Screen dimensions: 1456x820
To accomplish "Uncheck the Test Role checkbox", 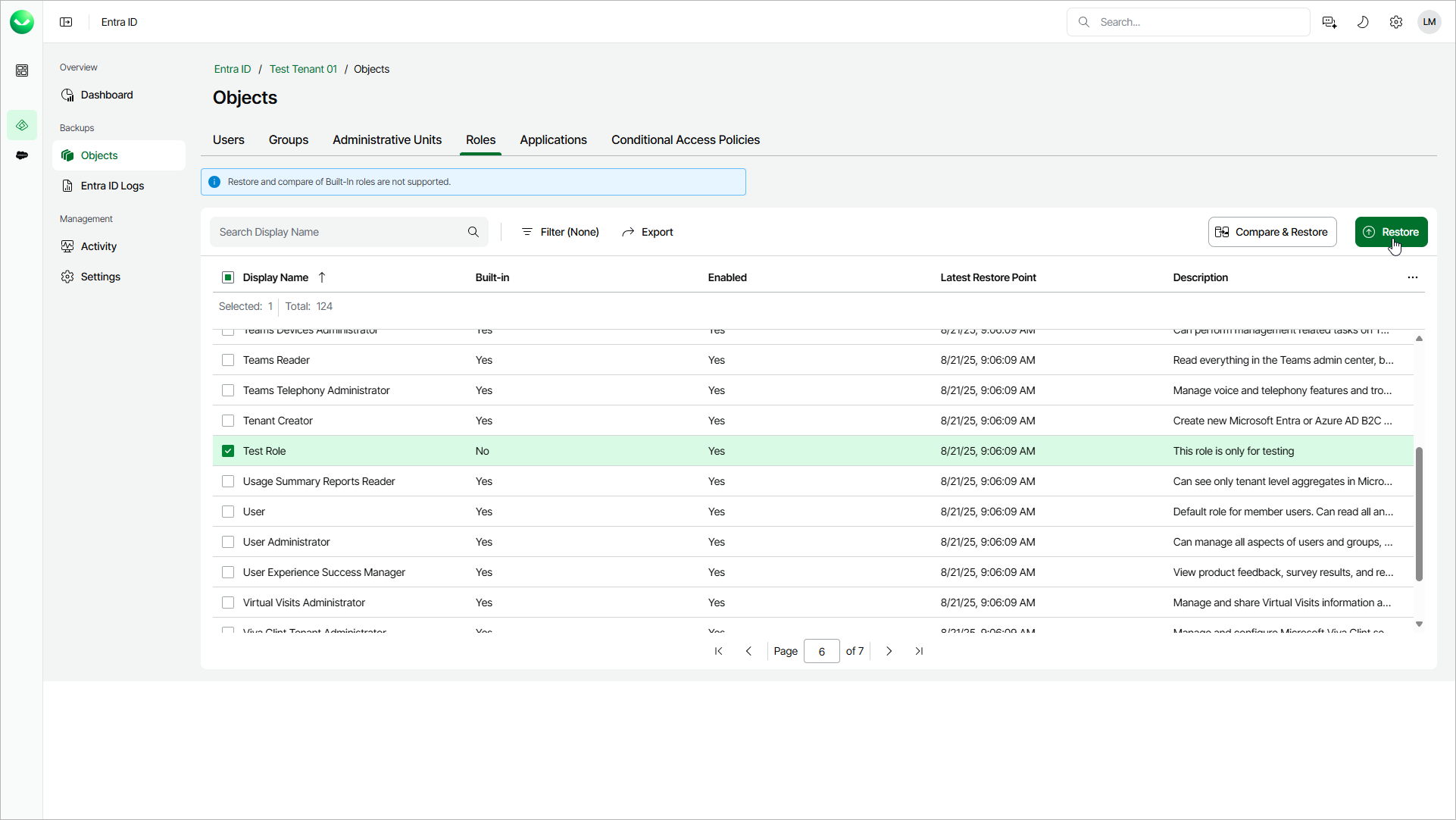I will click(x=228, y=451).
